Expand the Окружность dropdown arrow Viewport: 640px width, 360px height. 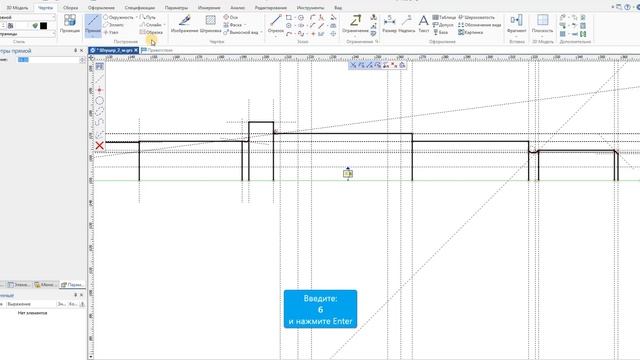click(x=137, y=17)
